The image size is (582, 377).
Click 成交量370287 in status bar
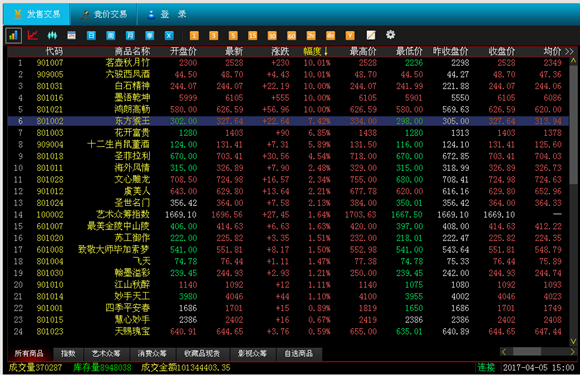[35, 368]
